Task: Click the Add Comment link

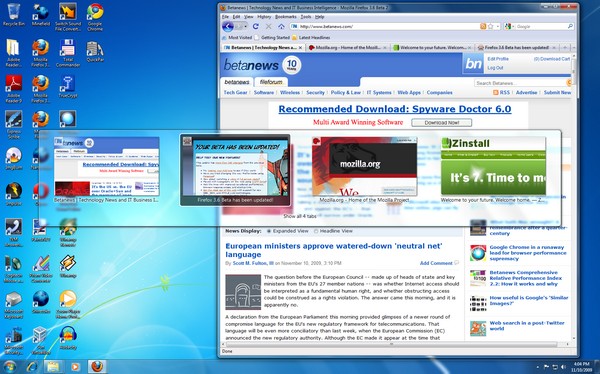Action: coord(436,263)
